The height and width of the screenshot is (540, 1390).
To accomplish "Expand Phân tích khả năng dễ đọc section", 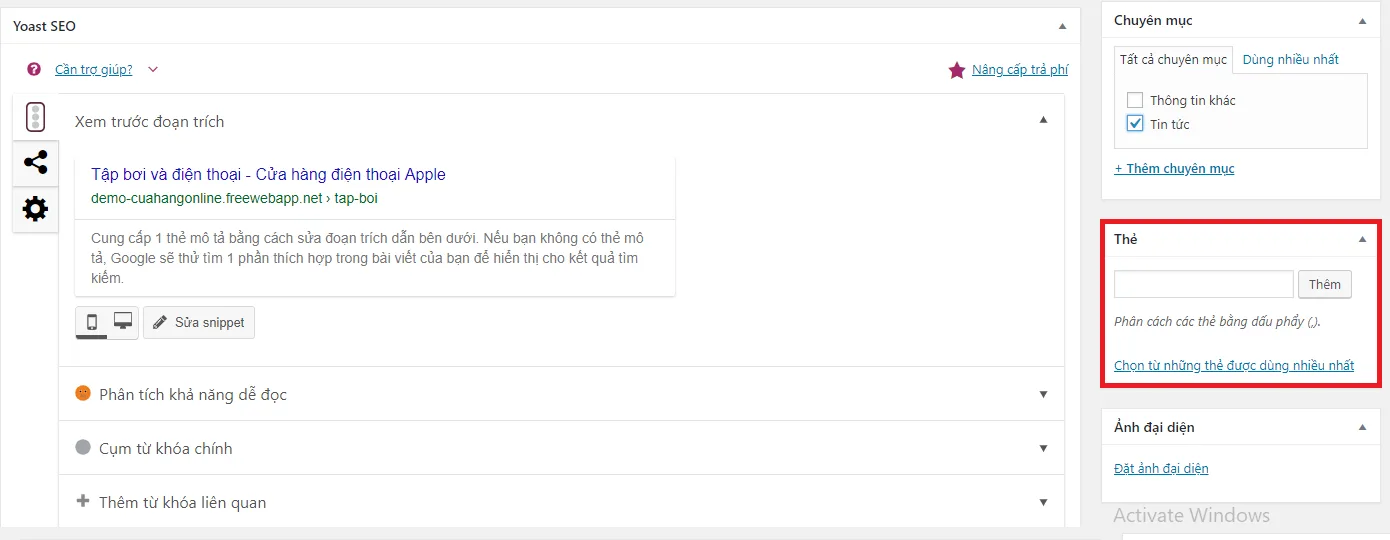I will tap(1043, 394).
